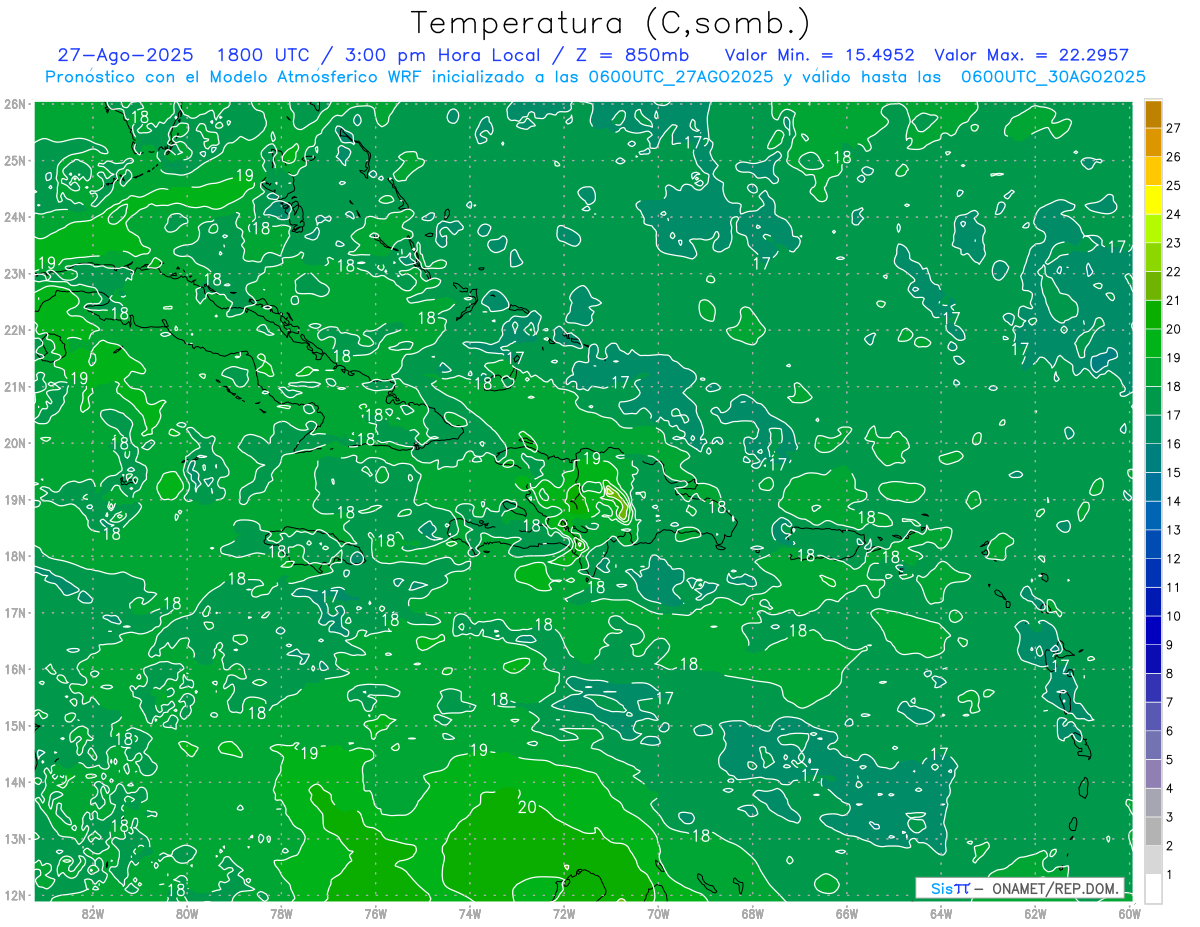Click the "Valor Max. = 22.2957" readout
This screenshot has width=1200, height=927.
(1031, 56)
